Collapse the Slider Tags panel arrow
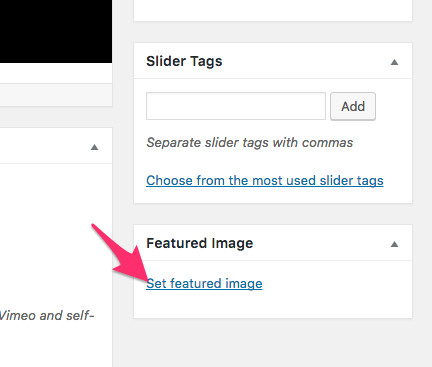The image size is (432, 367). [394, 62]
